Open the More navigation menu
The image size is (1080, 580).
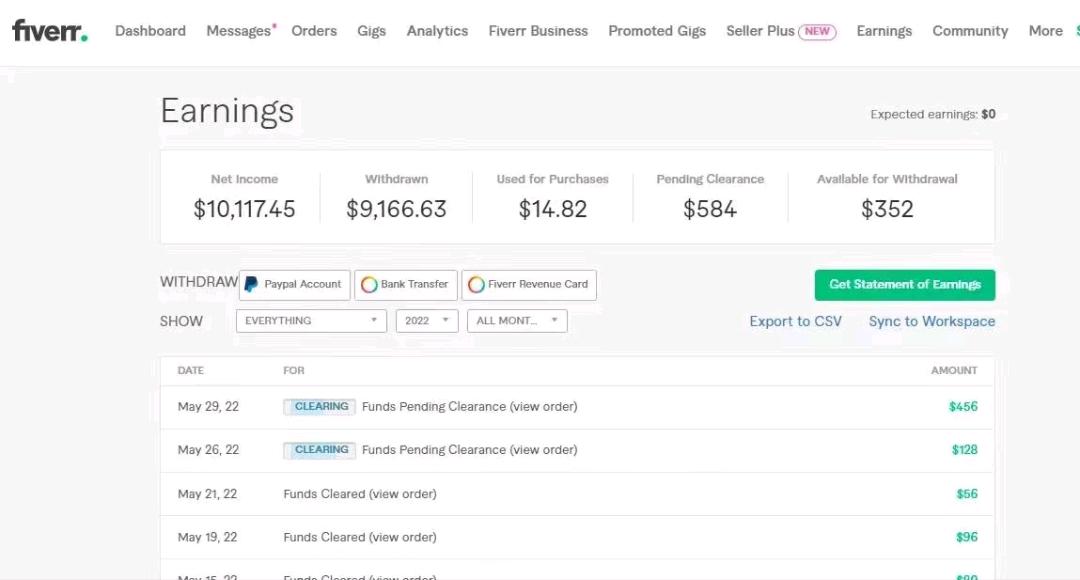coord(1045,31)
